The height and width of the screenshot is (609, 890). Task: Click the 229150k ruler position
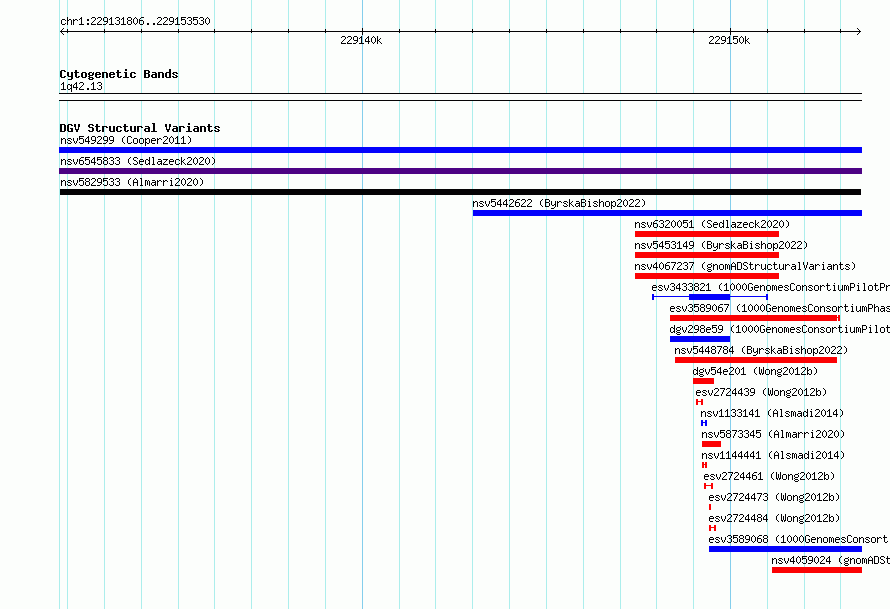tap(729, 40)
